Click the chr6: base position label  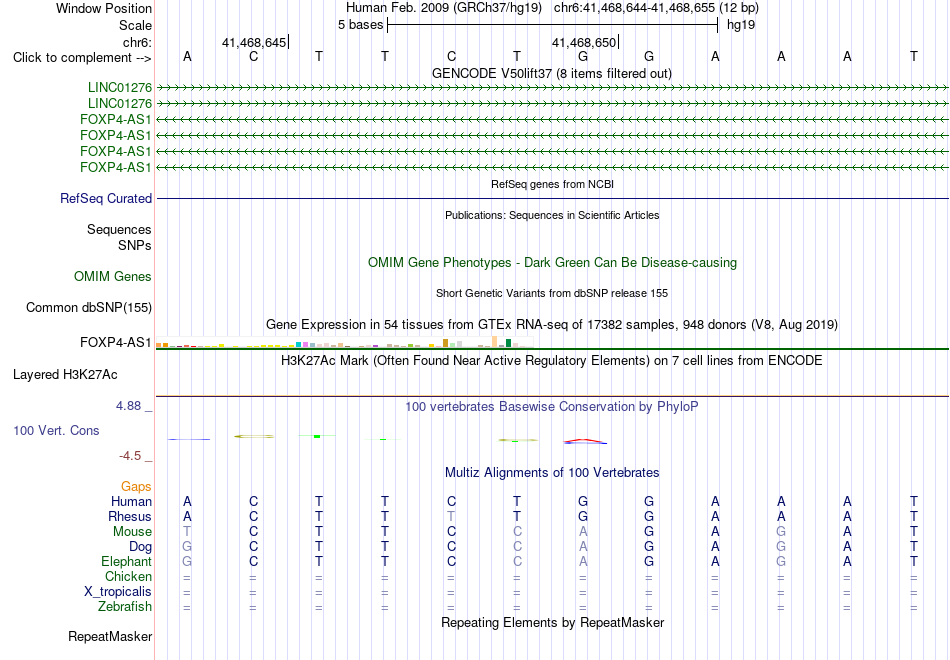pos(137,42)
